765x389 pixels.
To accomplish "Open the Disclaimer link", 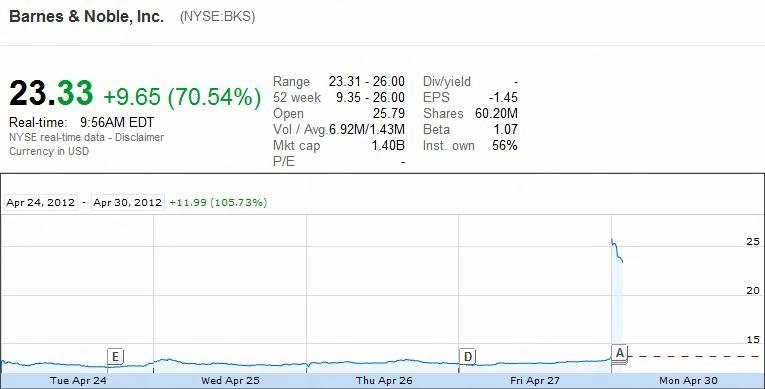I will click(x=140, y=138).
